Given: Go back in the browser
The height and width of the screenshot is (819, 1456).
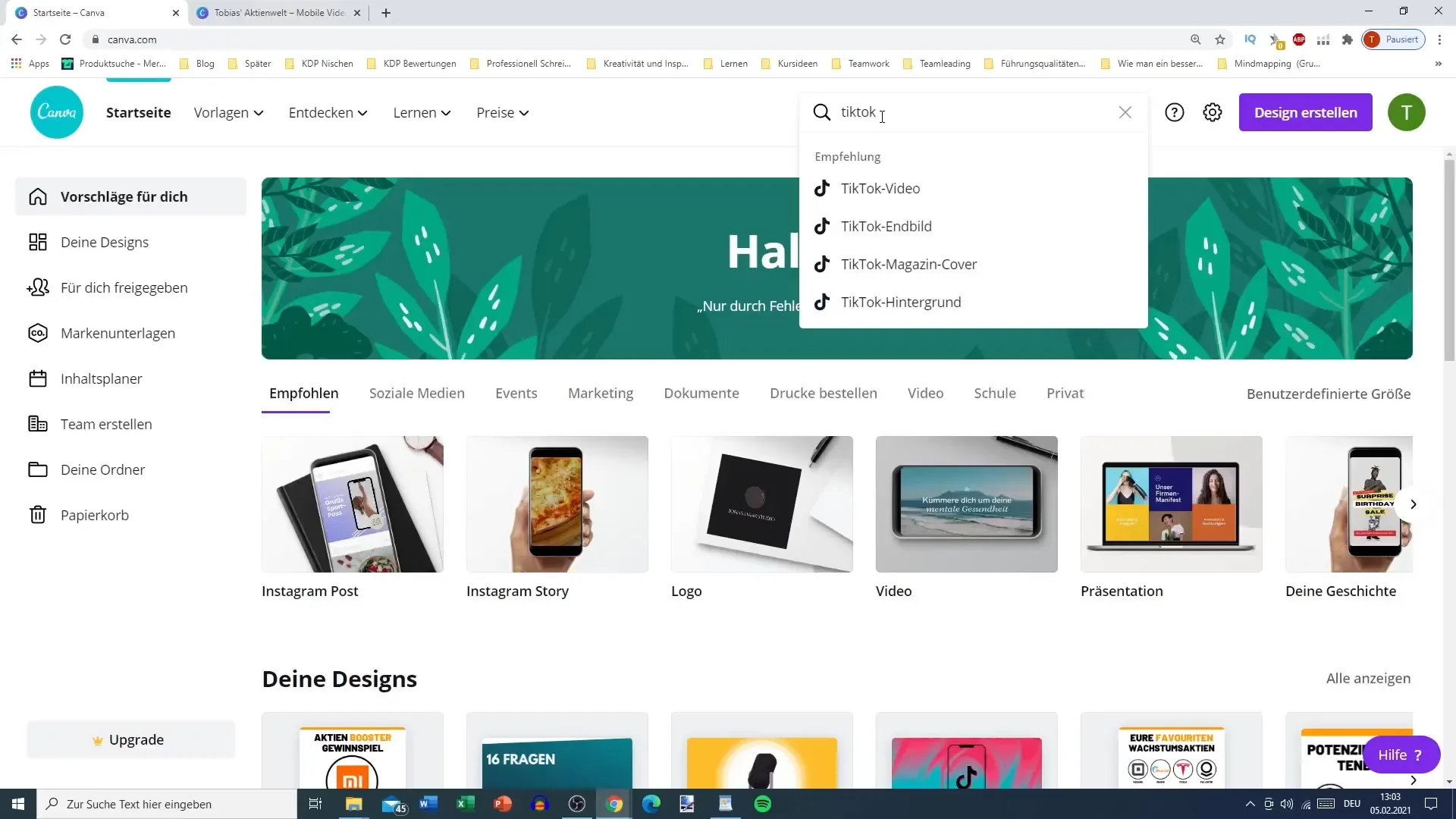Looking at the screenshot, I should pyautogui.click(x=17, y=39).
